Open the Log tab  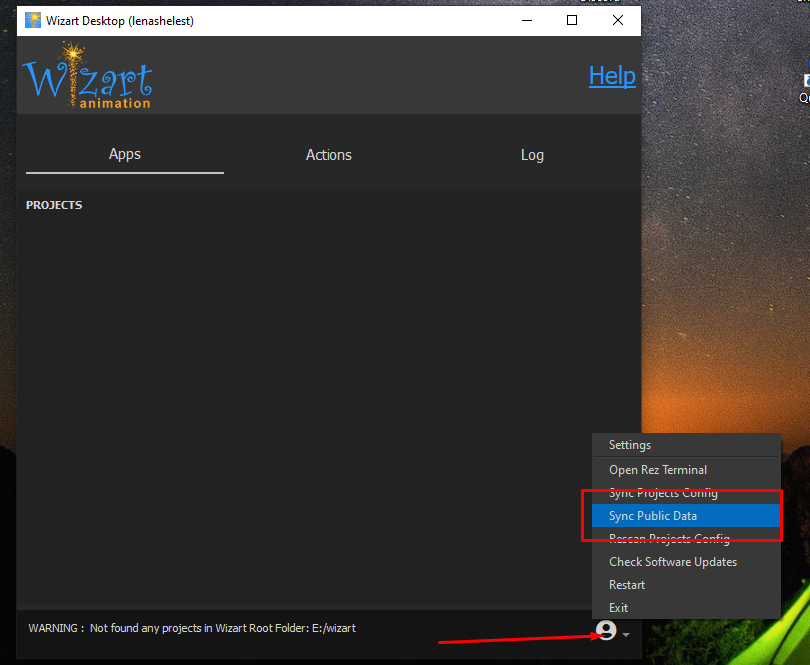point(532,155)
